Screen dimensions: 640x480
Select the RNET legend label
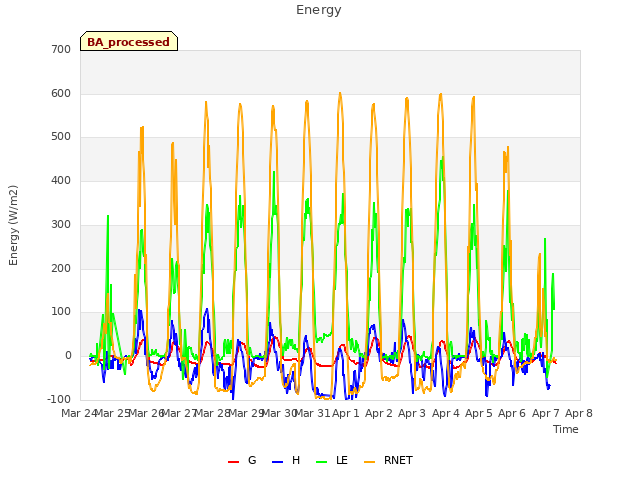click(398, 460)
